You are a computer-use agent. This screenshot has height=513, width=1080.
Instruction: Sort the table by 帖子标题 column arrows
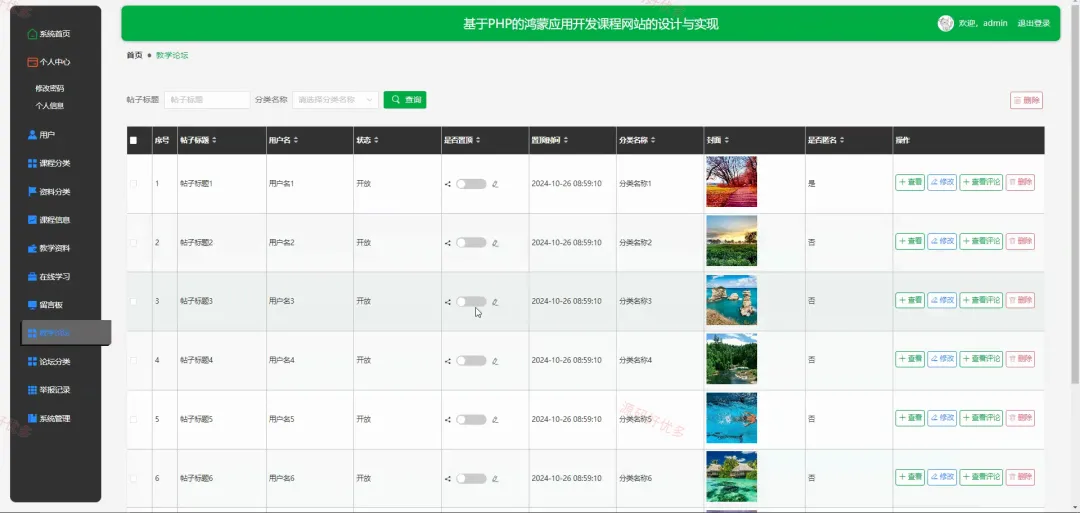tap(214, 140)
